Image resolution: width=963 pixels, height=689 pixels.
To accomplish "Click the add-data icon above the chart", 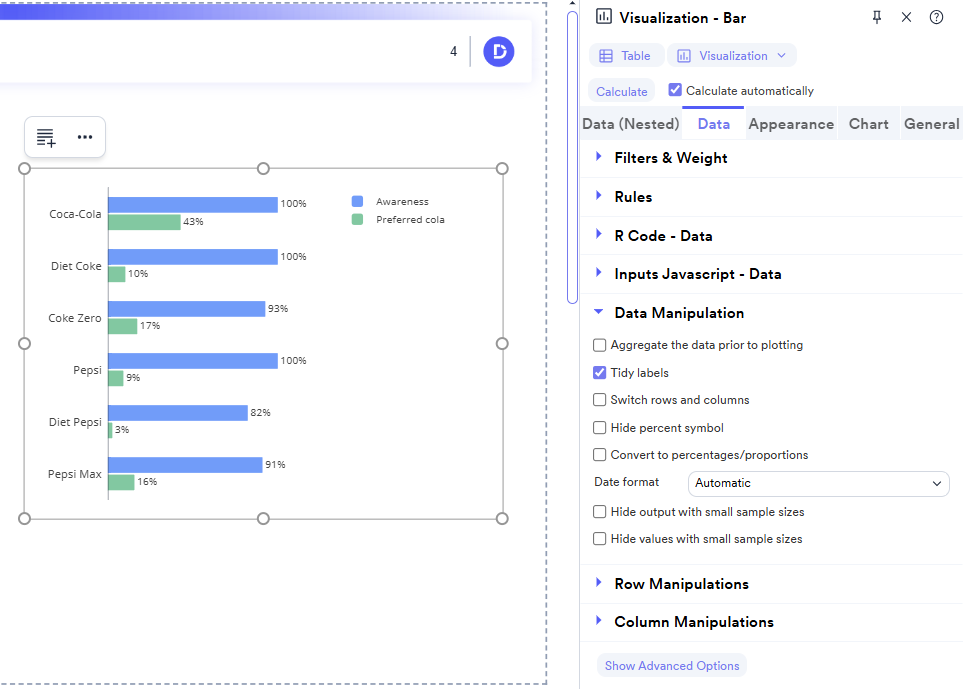I will pos(46,137).
